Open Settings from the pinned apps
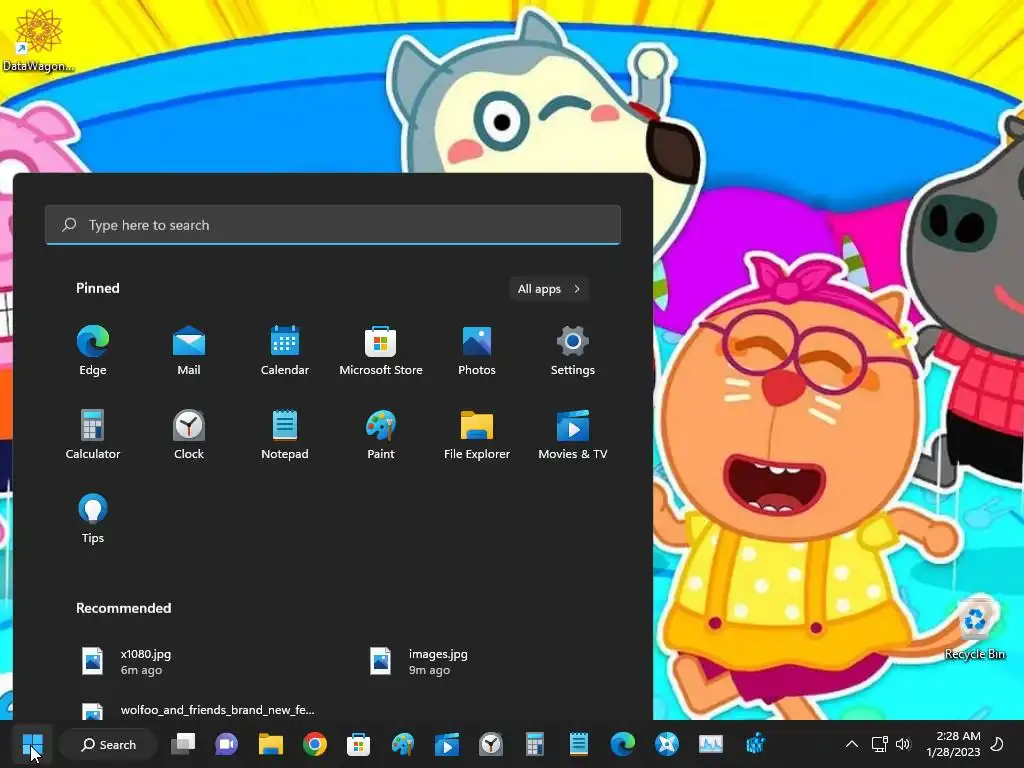Viewport: 1024px width, 768px height. 573,351
